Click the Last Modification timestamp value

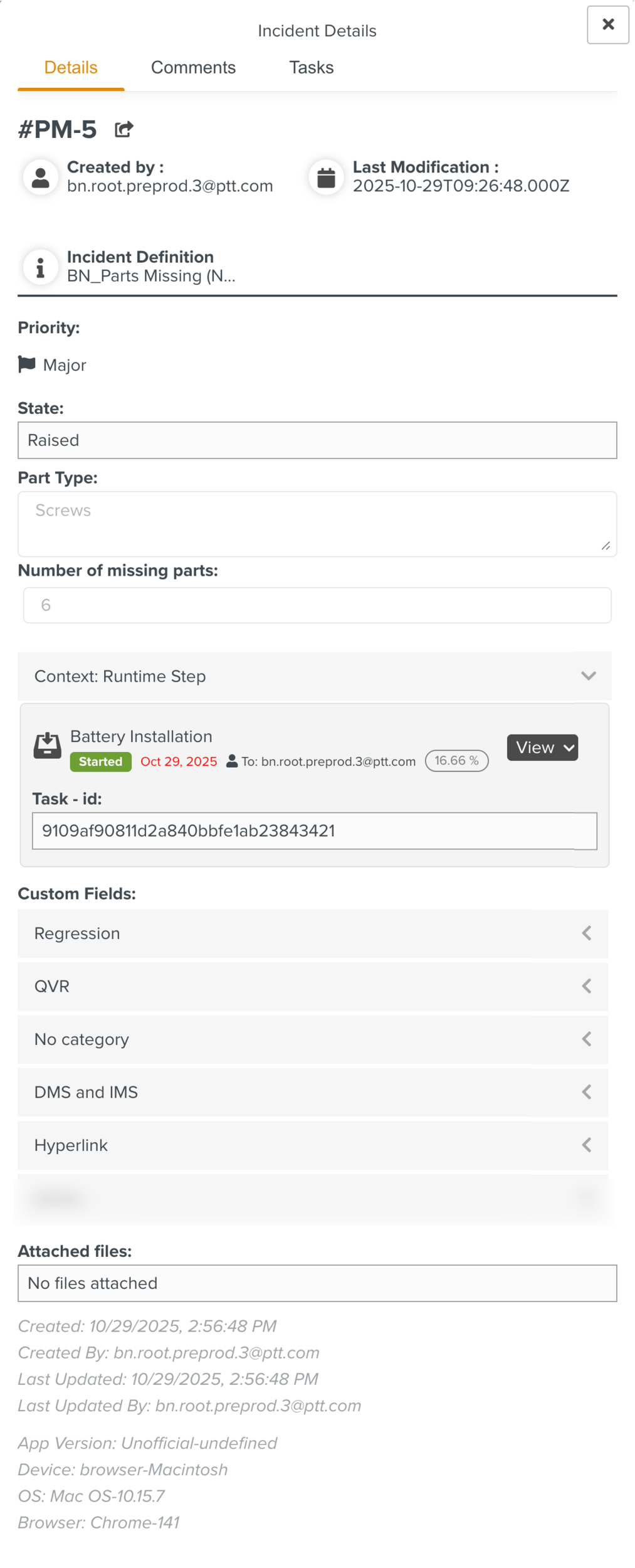[x=461, y=186]
